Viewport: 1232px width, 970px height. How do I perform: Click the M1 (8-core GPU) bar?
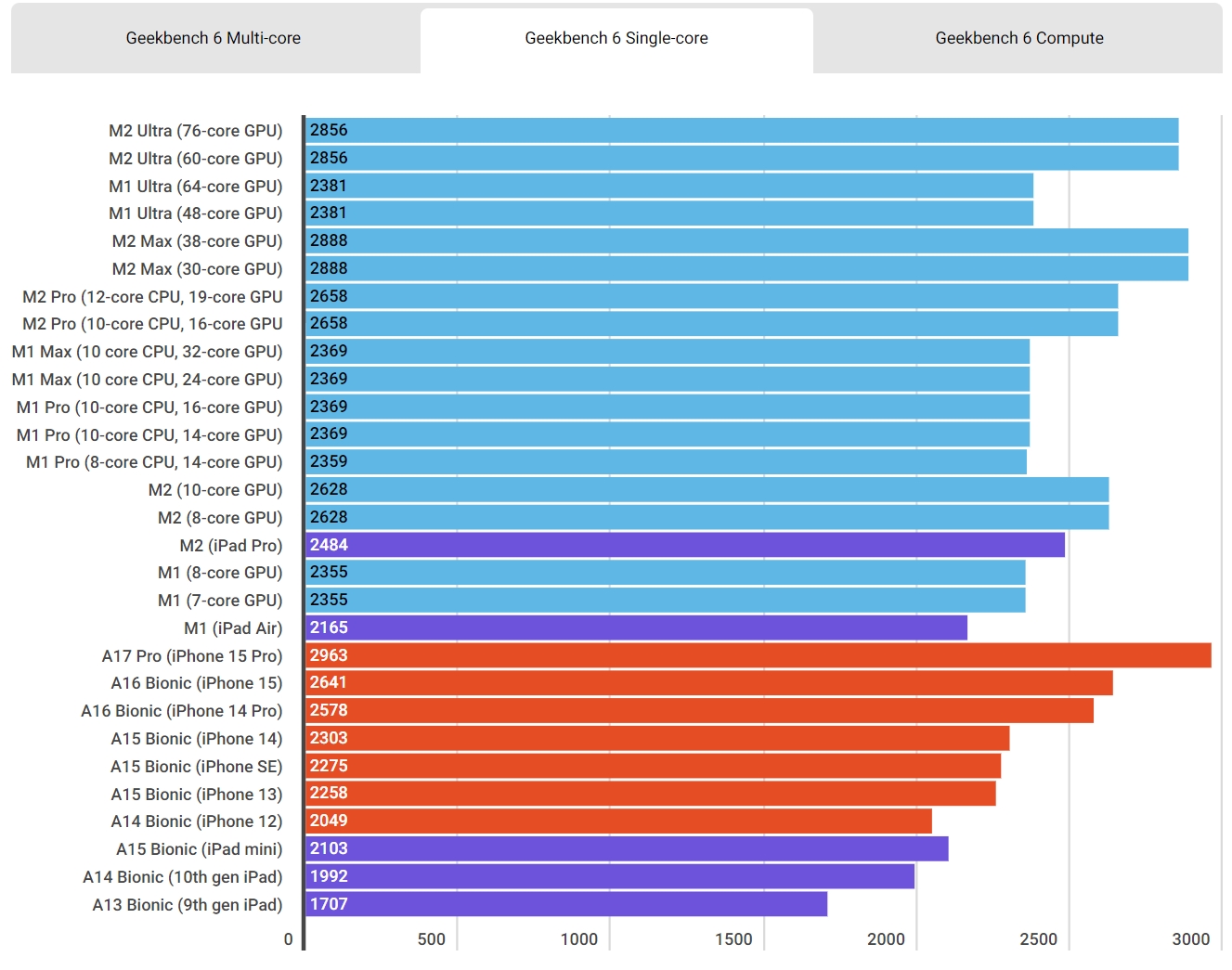pyautogui.click(x=666, y=572)
